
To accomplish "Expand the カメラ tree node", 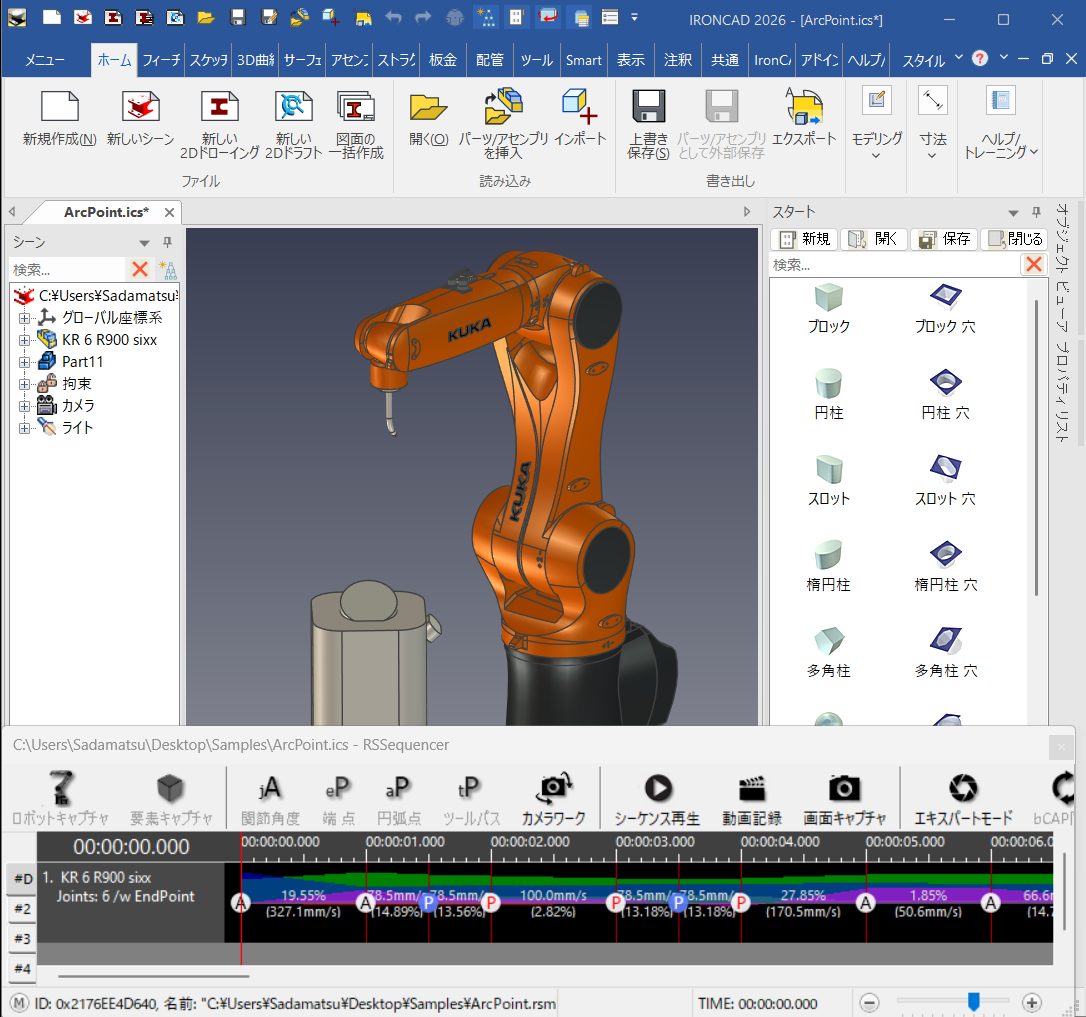I will (x=24, y=406).
